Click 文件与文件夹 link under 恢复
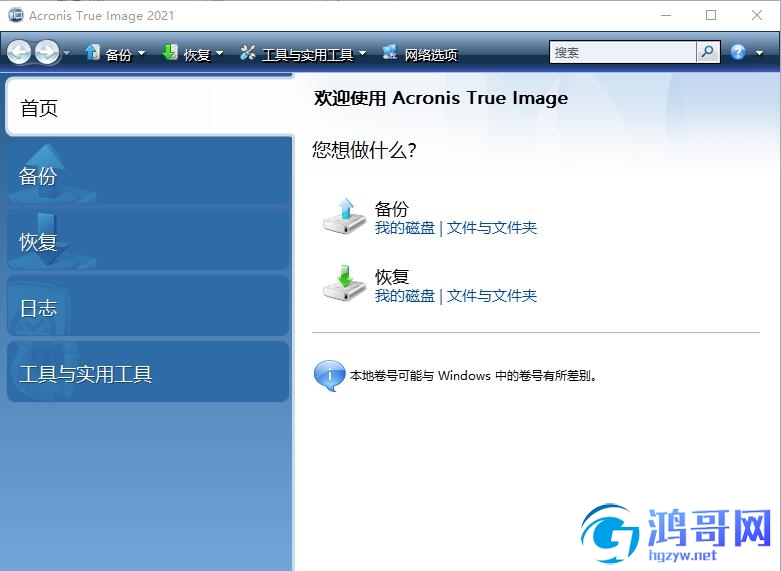The image size is (781, 571). (492, 296)
